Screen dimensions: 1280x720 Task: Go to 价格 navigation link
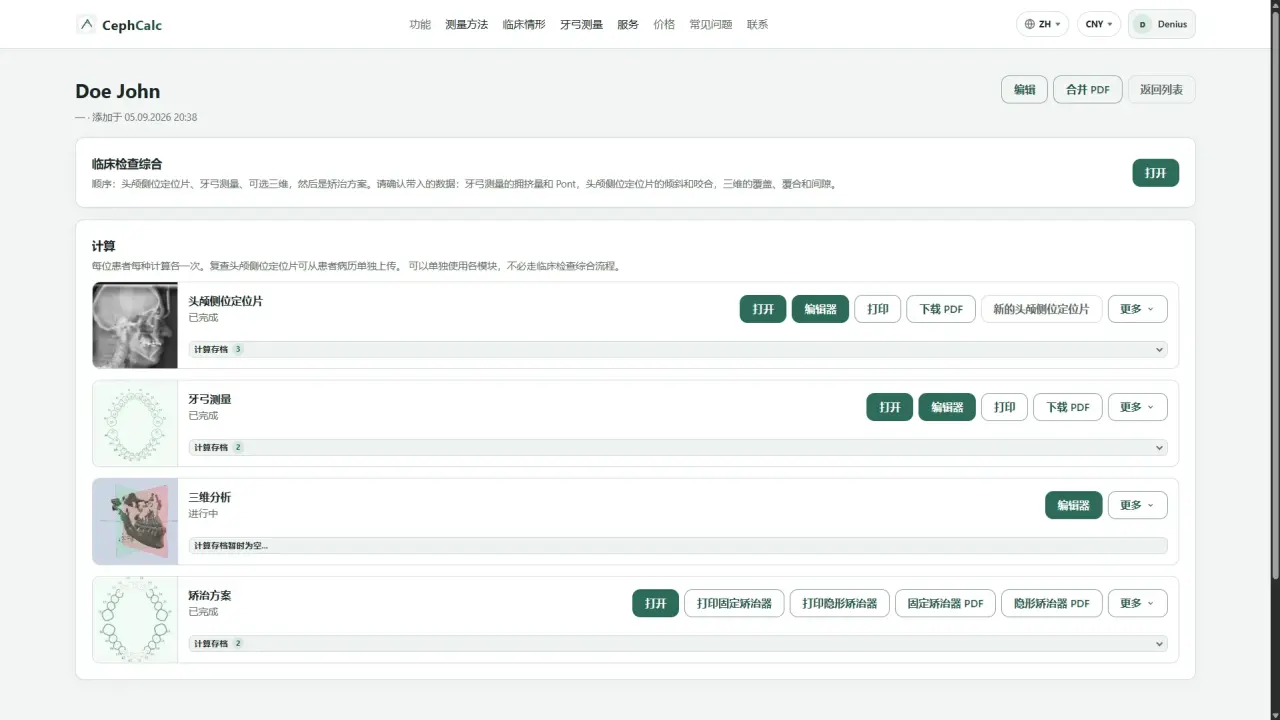click(664, 24)
